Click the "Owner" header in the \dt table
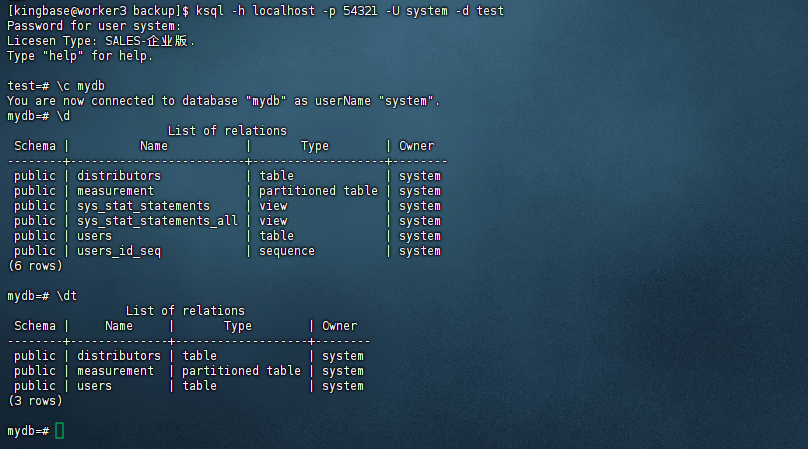808x449 pixels. tap(340, 326)
